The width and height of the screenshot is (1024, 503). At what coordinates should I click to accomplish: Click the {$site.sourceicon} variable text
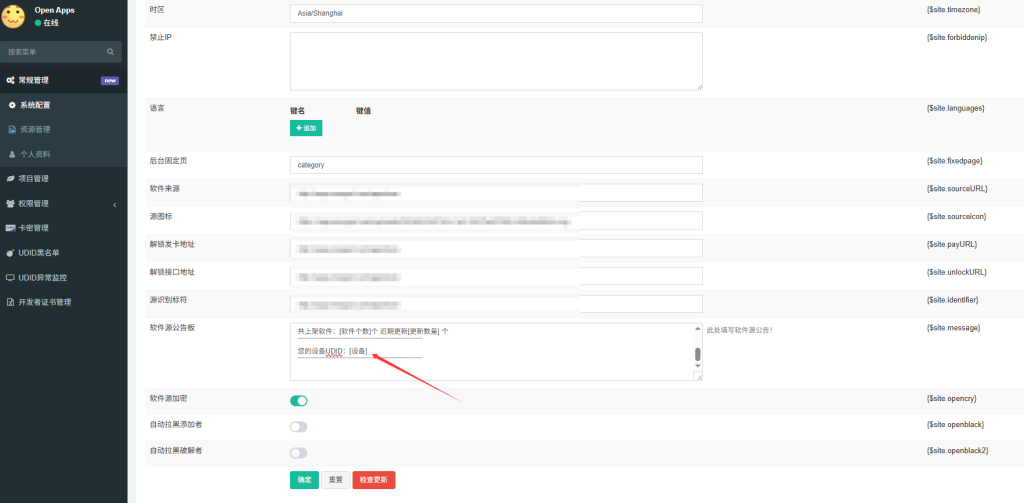[x=956, y=216]
